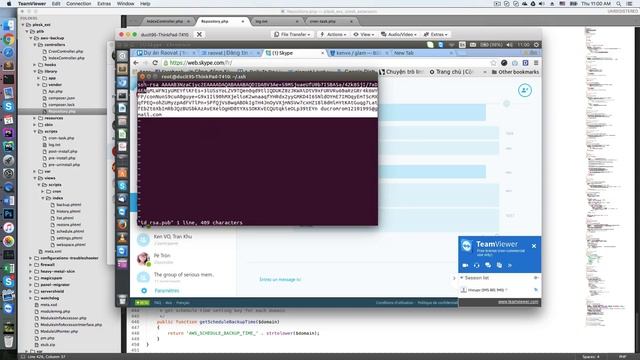Screen dimensions: 640x360
Task: Open Window menu in macOS menu bar
Action: (126, 4)
